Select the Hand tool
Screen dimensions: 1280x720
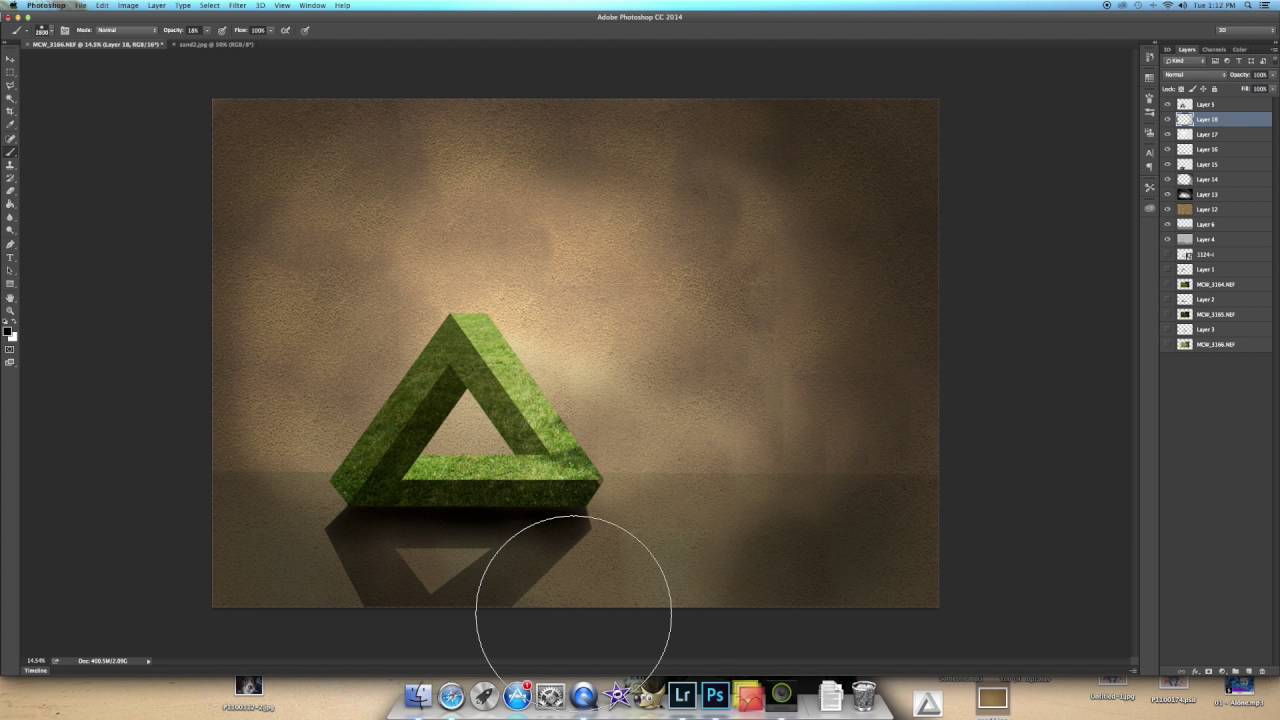tap(10, 297)
